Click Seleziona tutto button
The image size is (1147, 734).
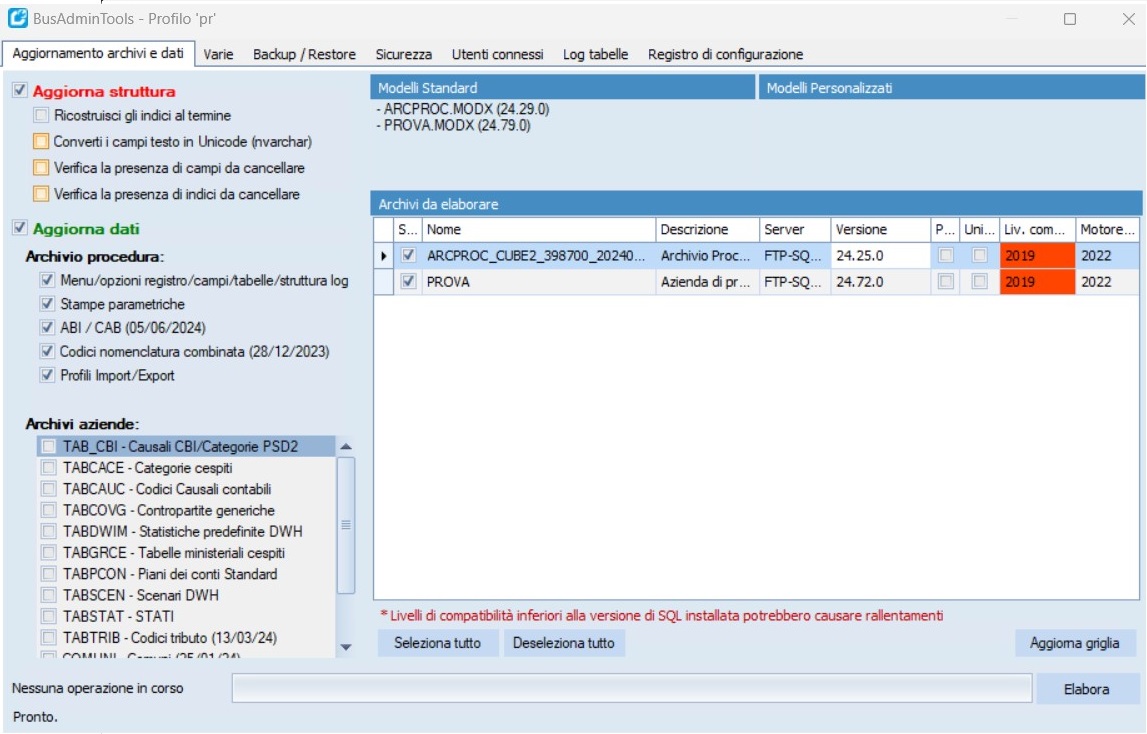[x=437, y=643]
